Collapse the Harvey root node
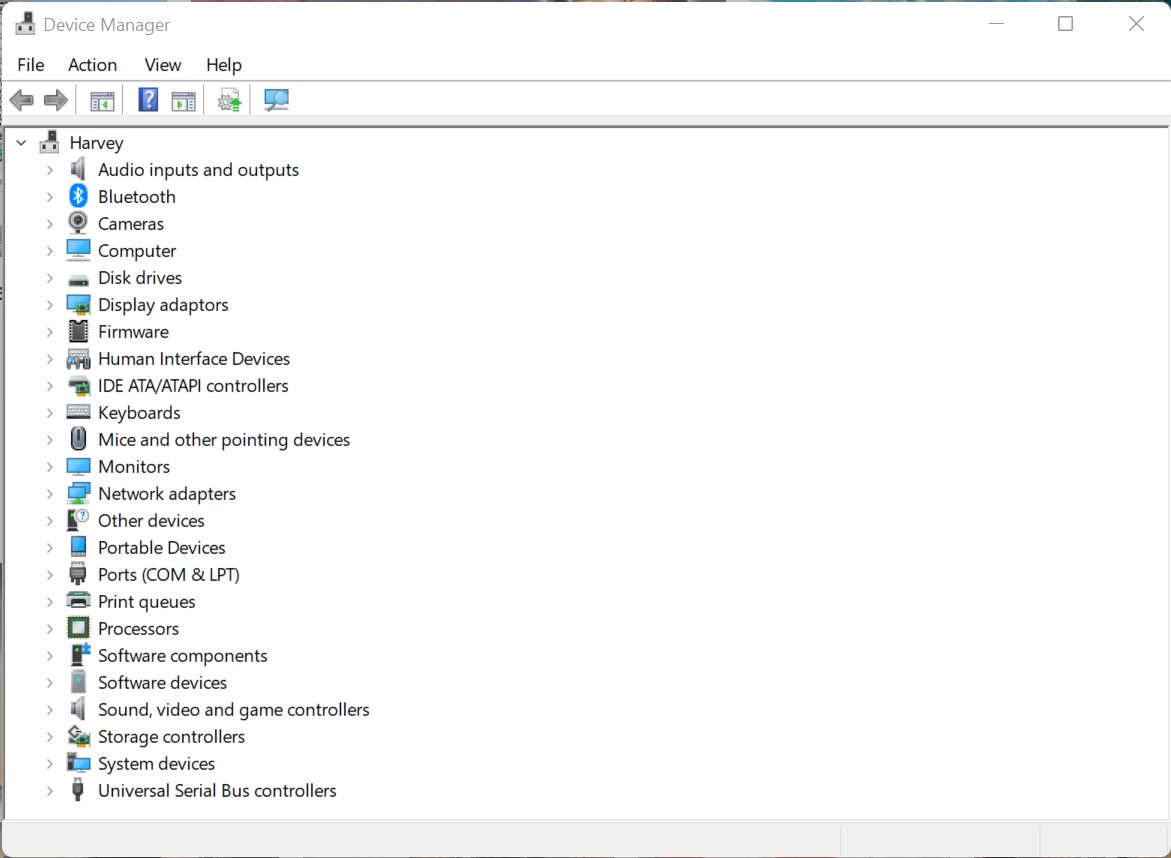This screenshot has height=858, width=1171. click(22, 143)
